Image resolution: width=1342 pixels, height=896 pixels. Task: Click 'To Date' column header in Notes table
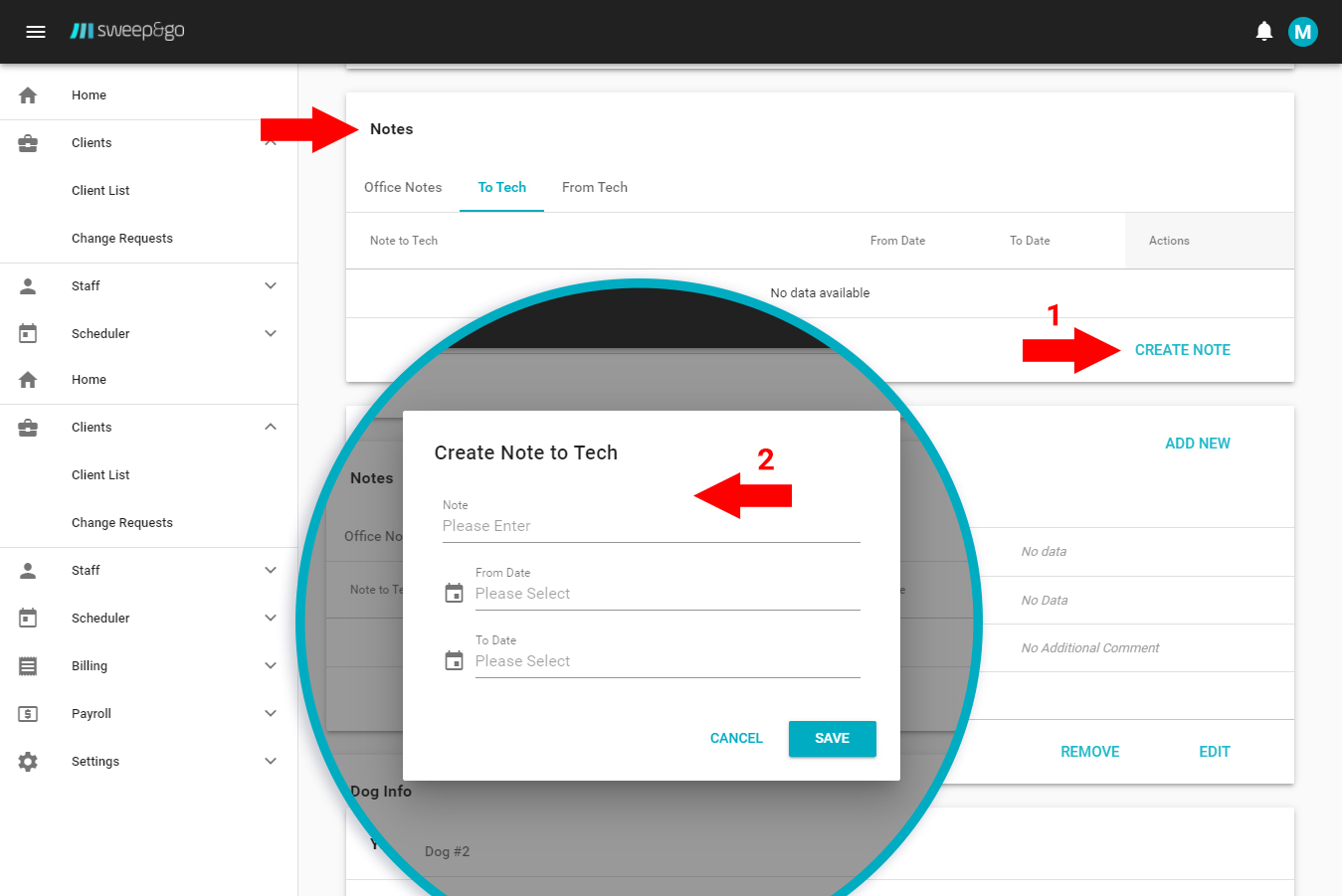tap(1030, 241)
